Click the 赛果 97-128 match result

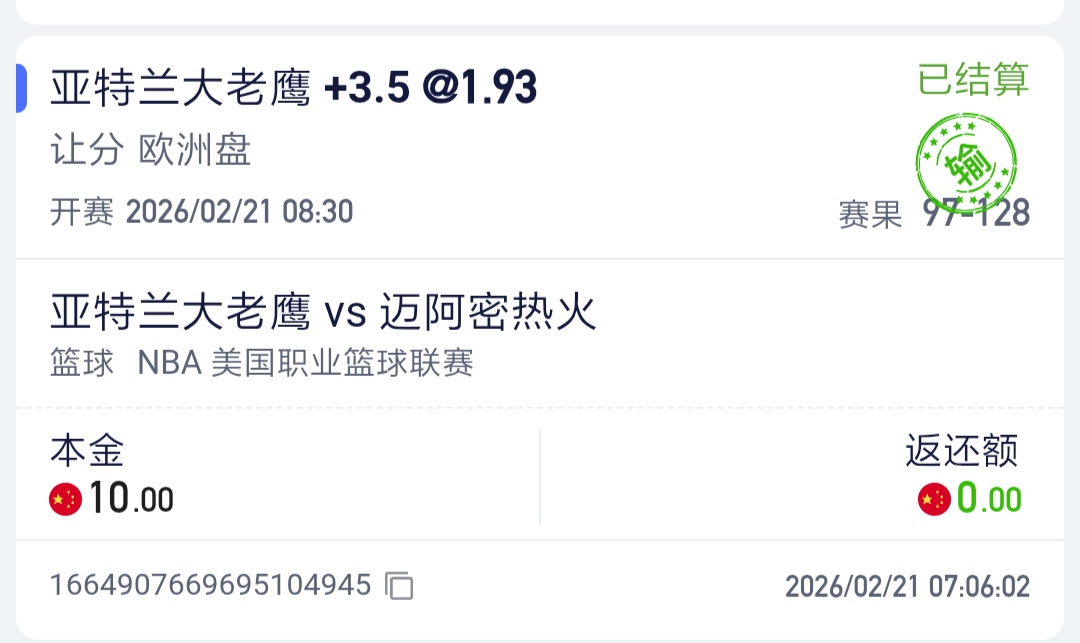click(934, 213)
